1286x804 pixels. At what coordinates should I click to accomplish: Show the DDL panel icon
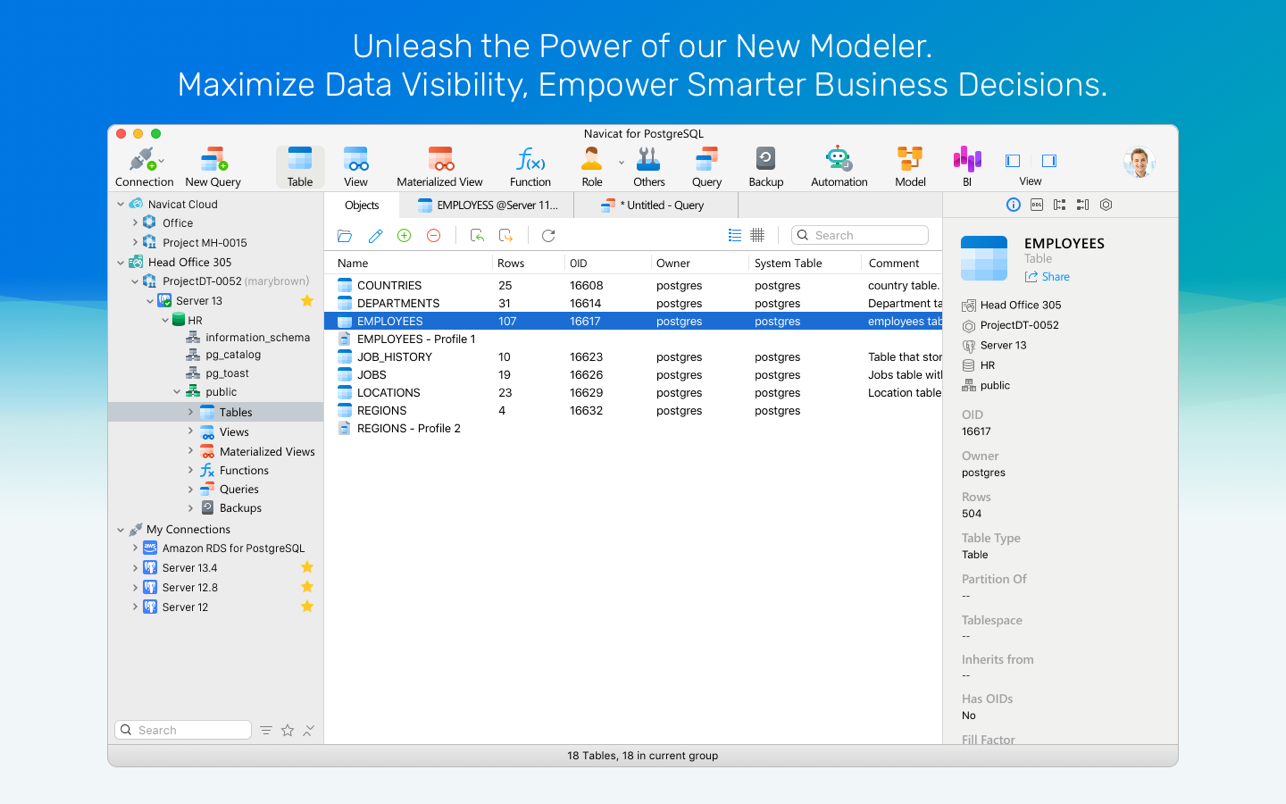pyautogui.click(x=1036, y=205)
